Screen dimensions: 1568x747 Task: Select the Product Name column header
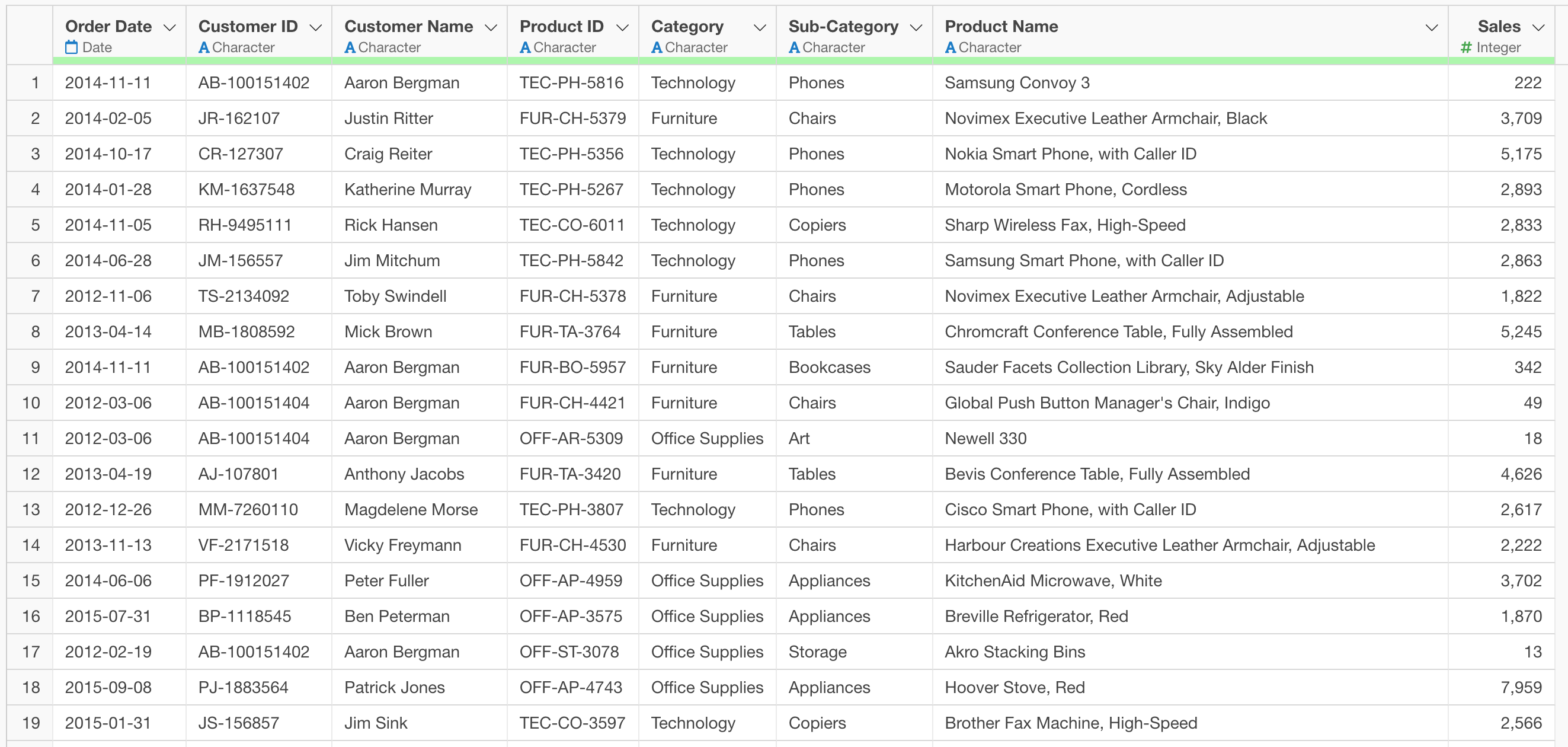(1001, 26)
